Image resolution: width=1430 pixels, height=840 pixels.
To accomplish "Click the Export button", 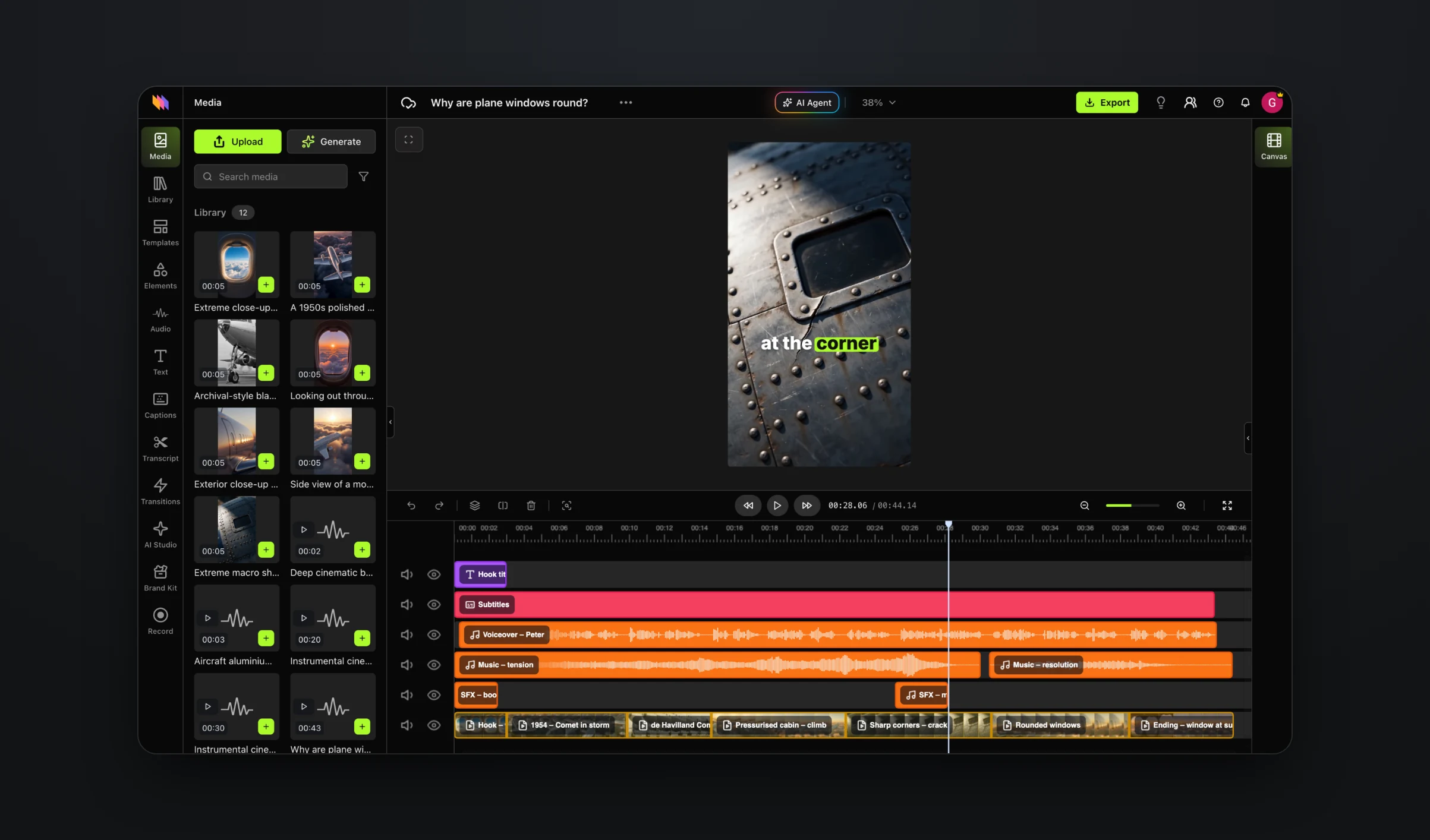I will [1107, 103].
